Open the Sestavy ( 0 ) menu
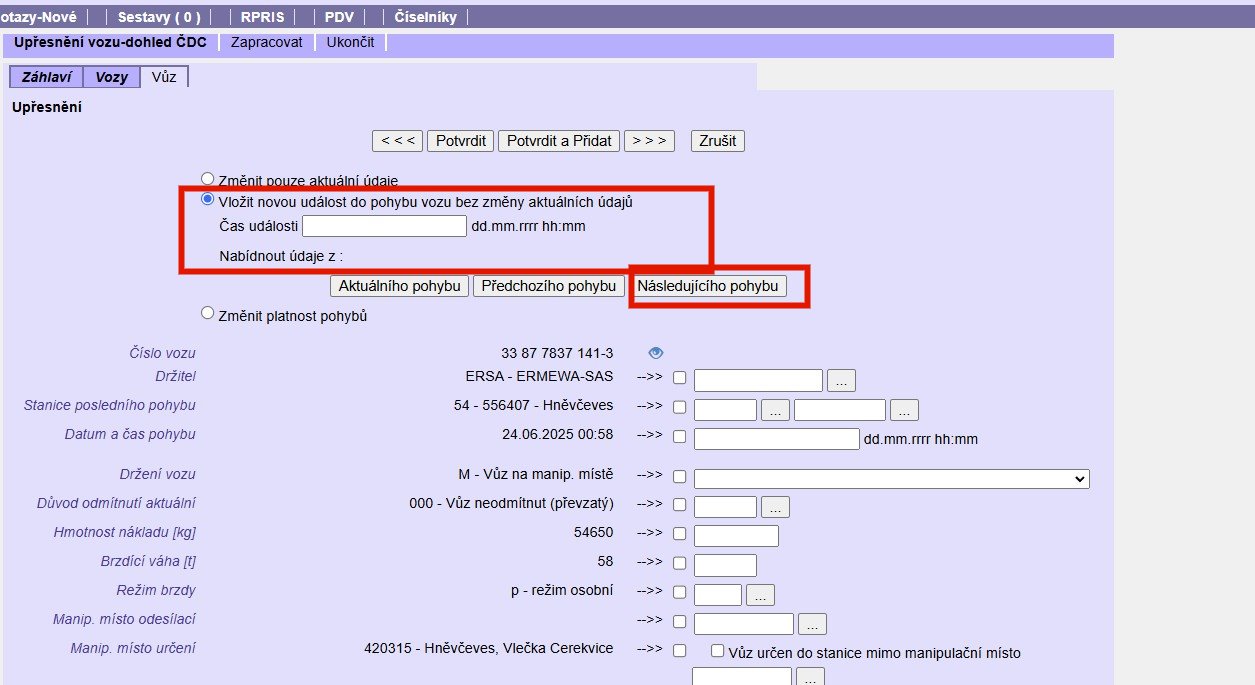Image resolution: width=1255 pixels, height=685 pixels. click(x=158, y=17)
